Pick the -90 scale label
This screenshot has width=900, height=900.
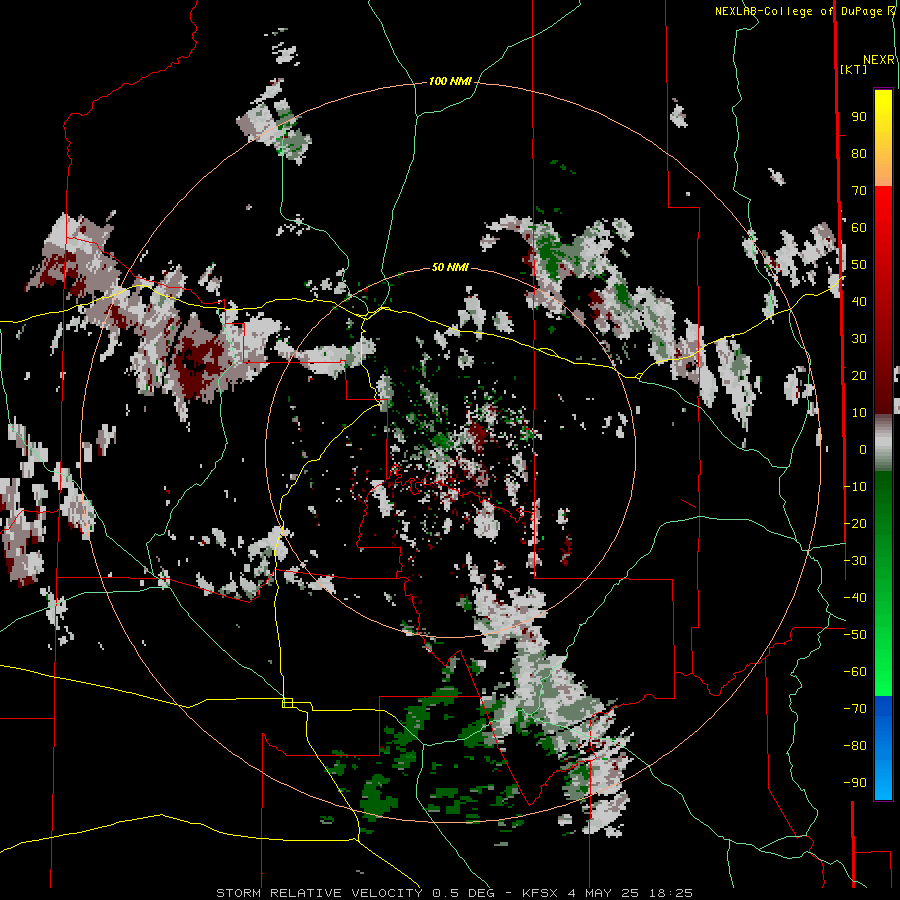coord(855,783)
